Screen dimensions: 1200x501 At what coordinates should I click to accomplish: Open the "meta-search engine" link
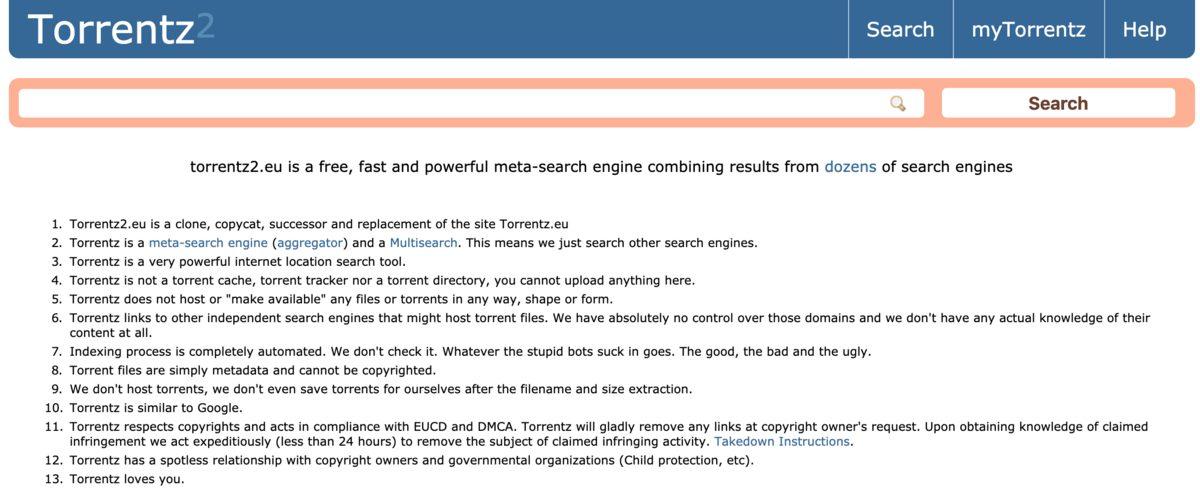(208, 243)
